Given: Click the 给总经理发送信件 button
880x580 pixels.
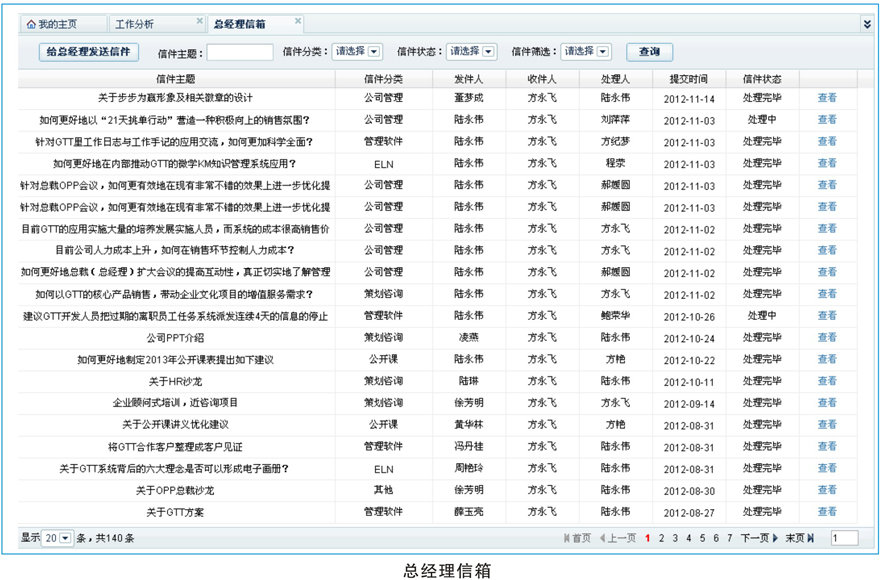Looking at the screenshot, I should tap(89, 52).
